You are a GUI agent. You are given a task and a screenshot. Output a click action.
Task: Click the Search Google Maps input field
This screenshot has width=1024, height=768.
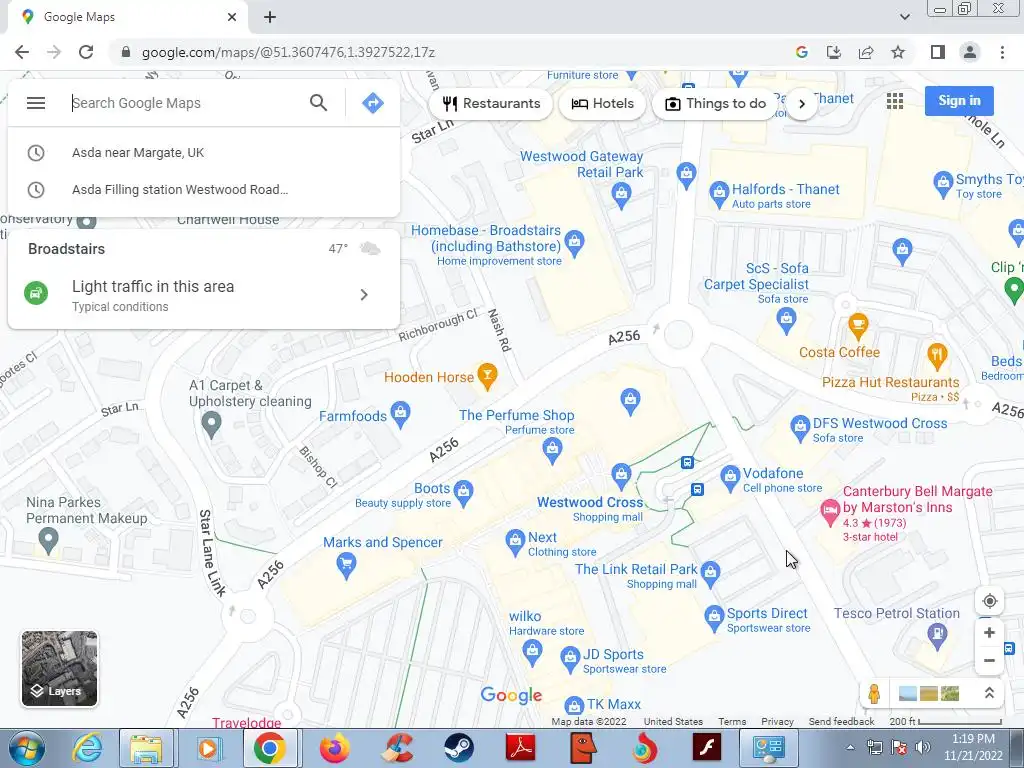[185, 103]
